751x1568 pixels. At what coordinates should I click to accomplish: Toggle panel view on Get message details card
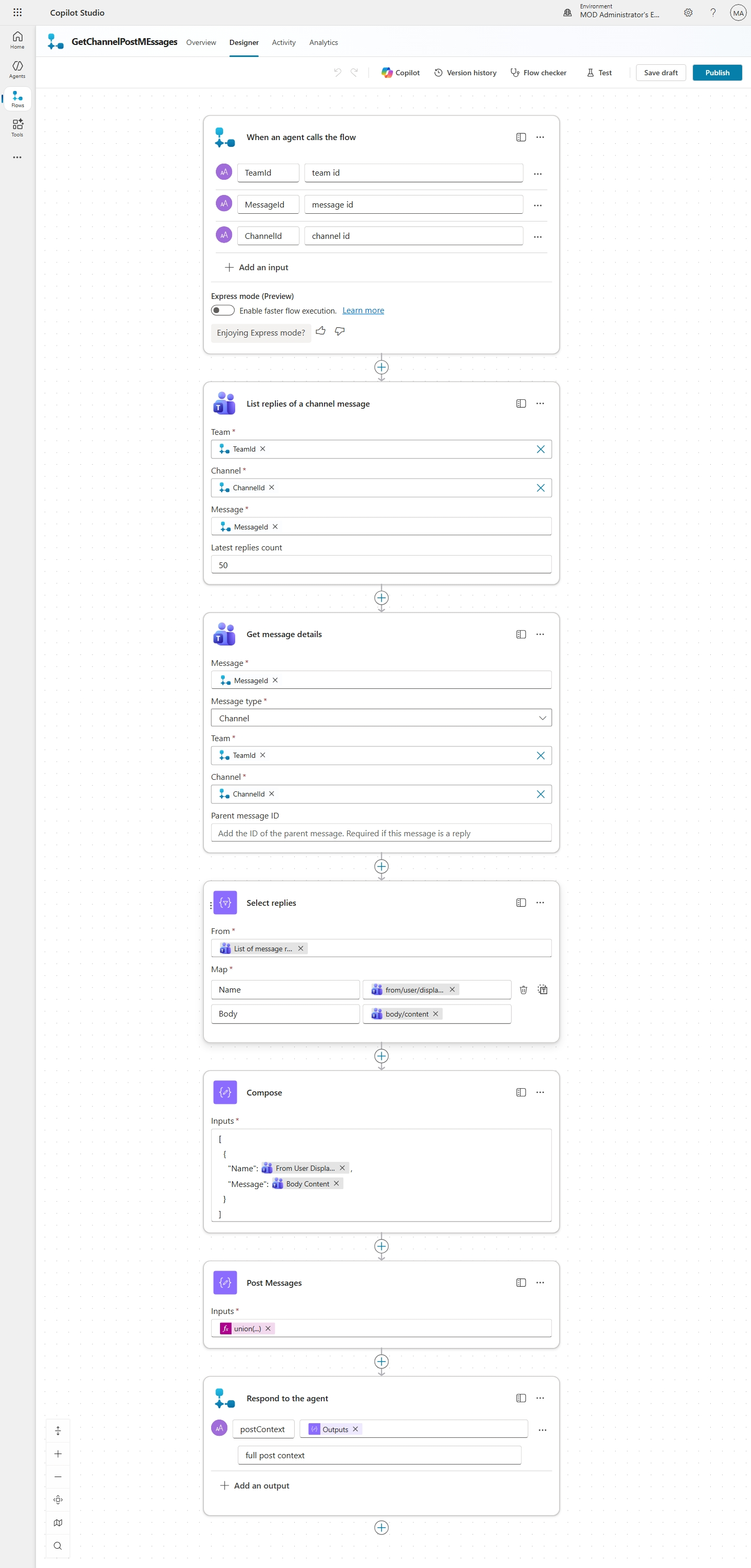click(x=521, y=635)
